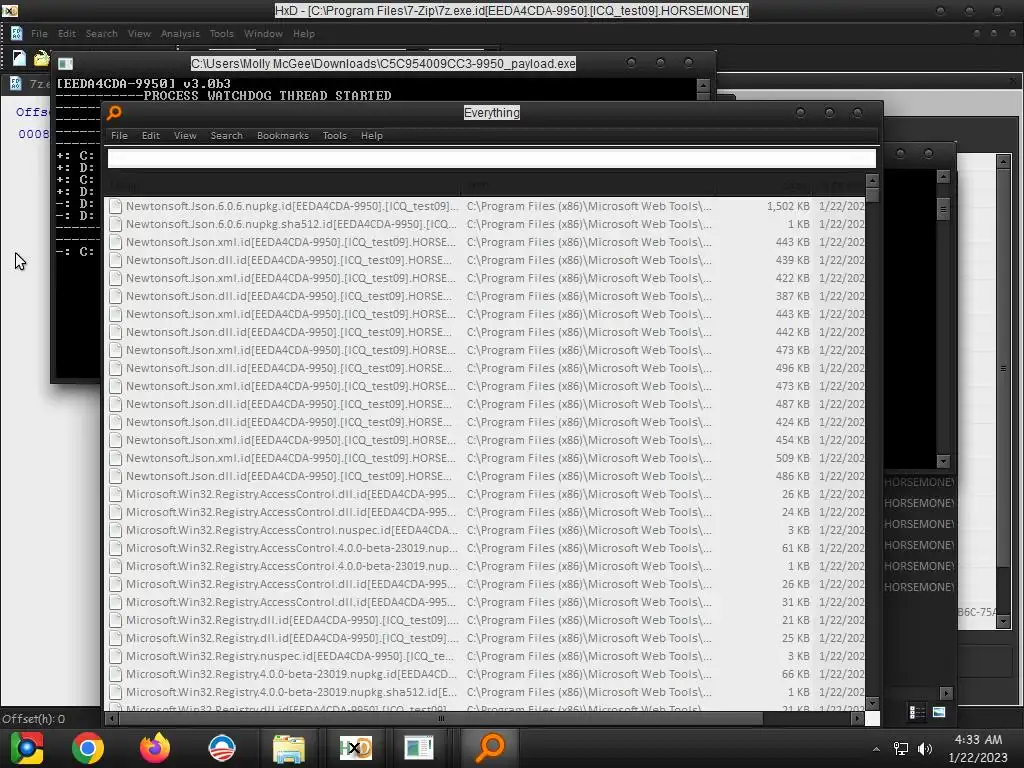Click the Everything search input field
This screenshot has width=1024, height=768.
[x=491, y=158]
